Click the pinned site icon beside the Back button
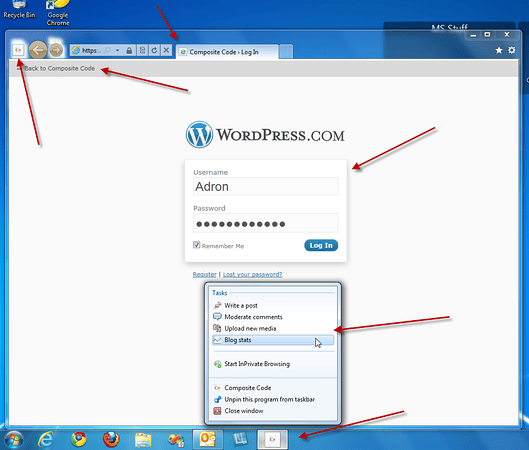The width and height of the screenshot is (529, 450). (x=18, y=50)
